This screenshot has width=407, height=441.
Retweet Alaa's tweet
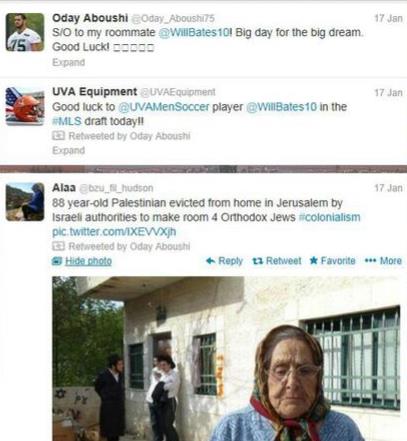(x=277, y=261)
